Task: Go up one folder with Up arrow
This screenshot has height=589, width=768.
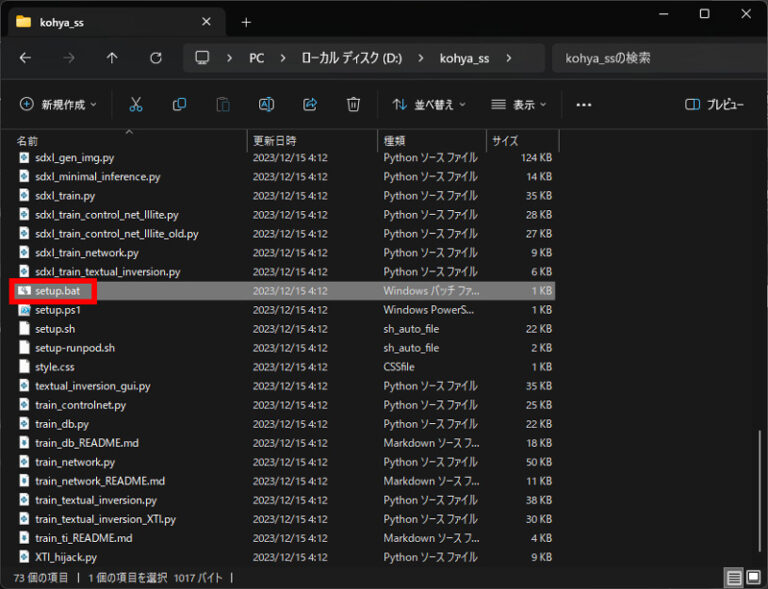Action: (x=111, y=58)
